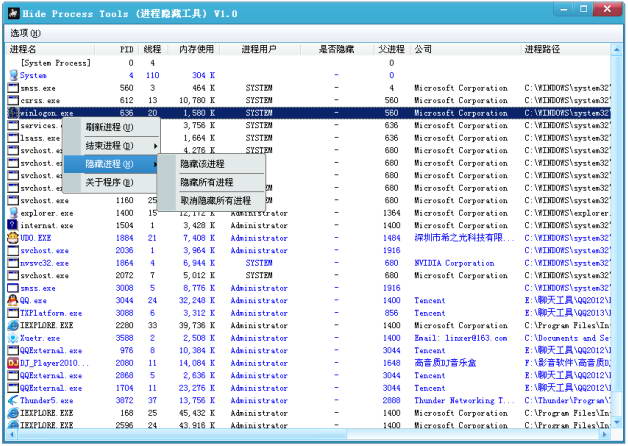Screen dimensions: 628x446
Task: Sort by the 线程 column header
Action: (x=152, y=49)
